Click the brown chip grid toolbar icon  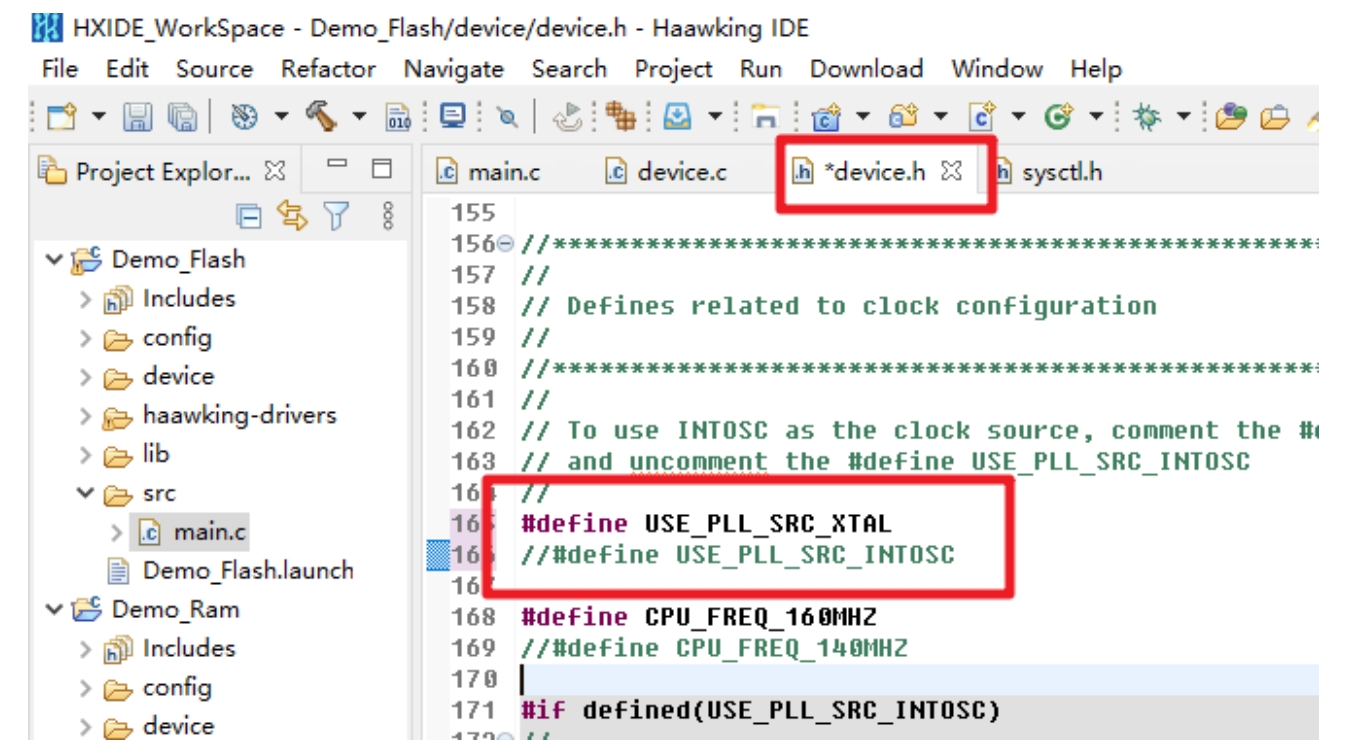(620, 118)
